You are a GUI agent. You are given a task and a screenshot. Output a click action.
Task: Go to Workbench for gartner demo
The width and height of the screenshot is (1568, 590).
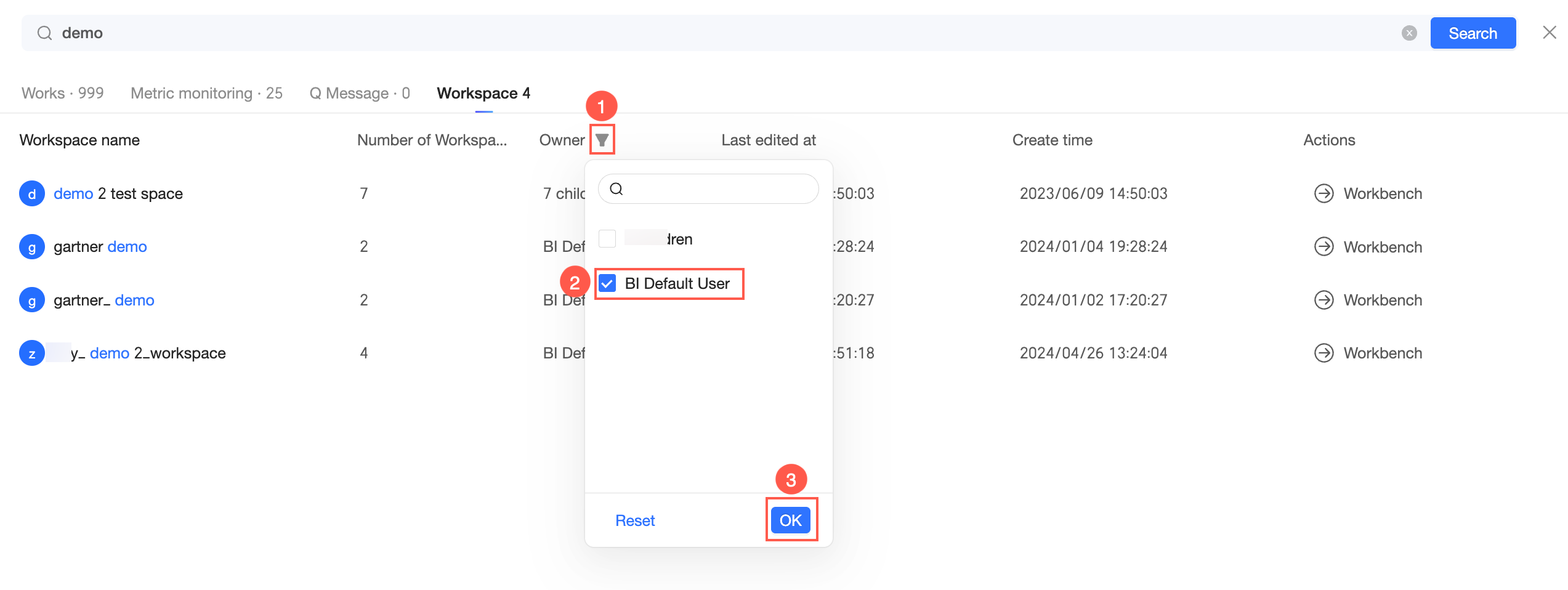pos(1383,247)
